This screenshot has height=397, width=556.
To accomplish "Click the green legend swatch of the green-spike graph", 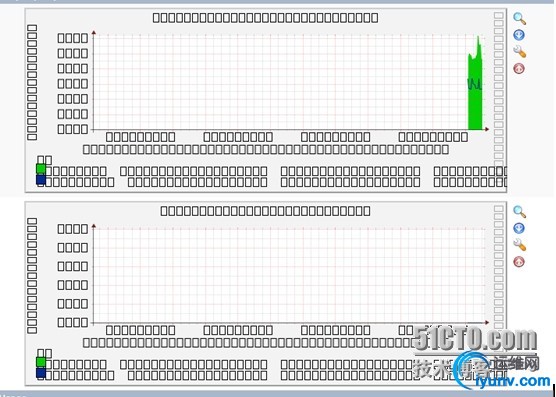I will coord(41,169).
